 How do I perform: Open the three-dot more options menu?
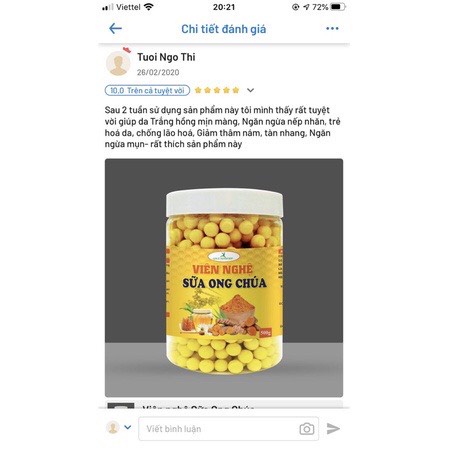pyautogui.click(x=332, y=28)
